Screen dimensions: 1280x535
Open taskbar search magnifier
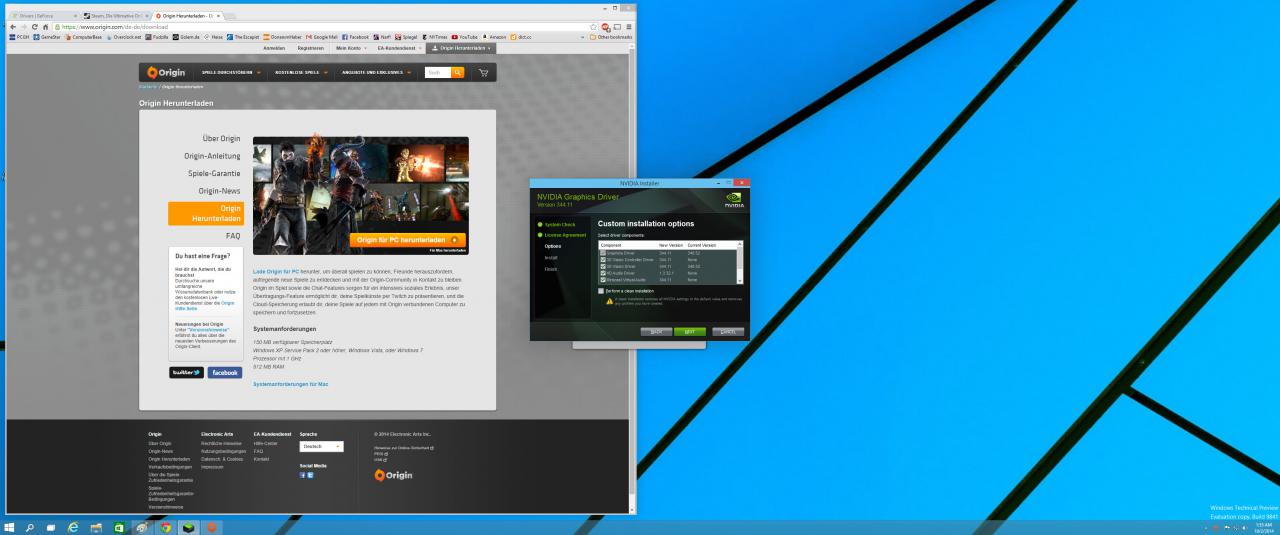(x=30, y=526)
